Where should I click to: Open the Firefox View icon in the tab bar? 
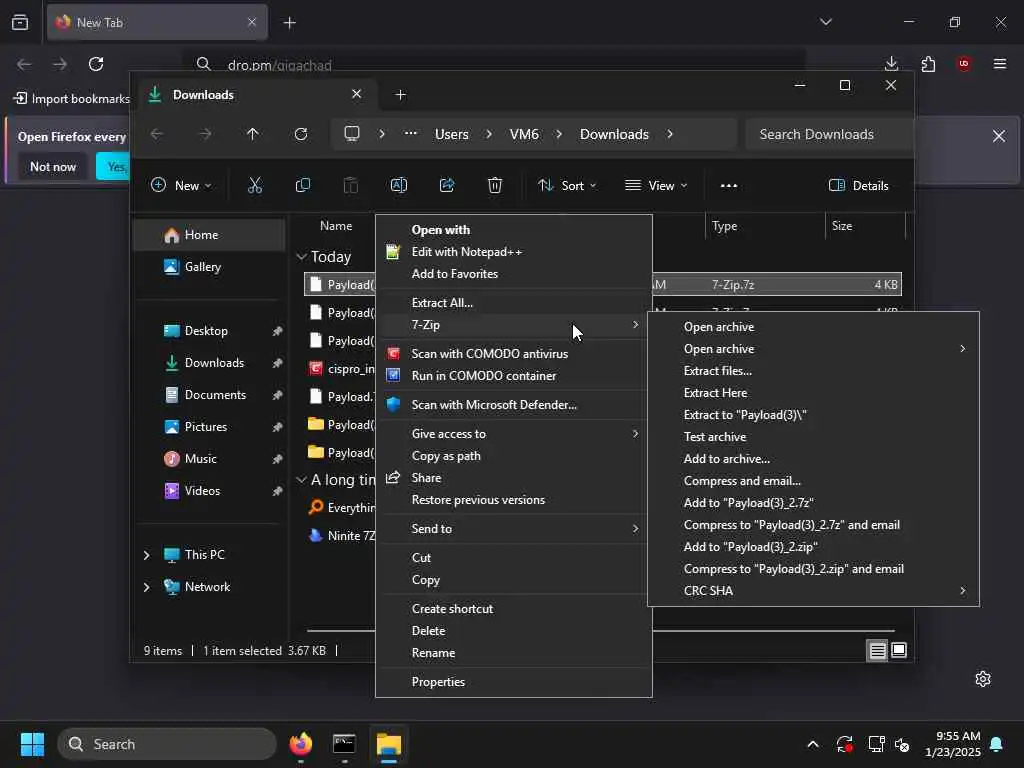tap(20, 22)
